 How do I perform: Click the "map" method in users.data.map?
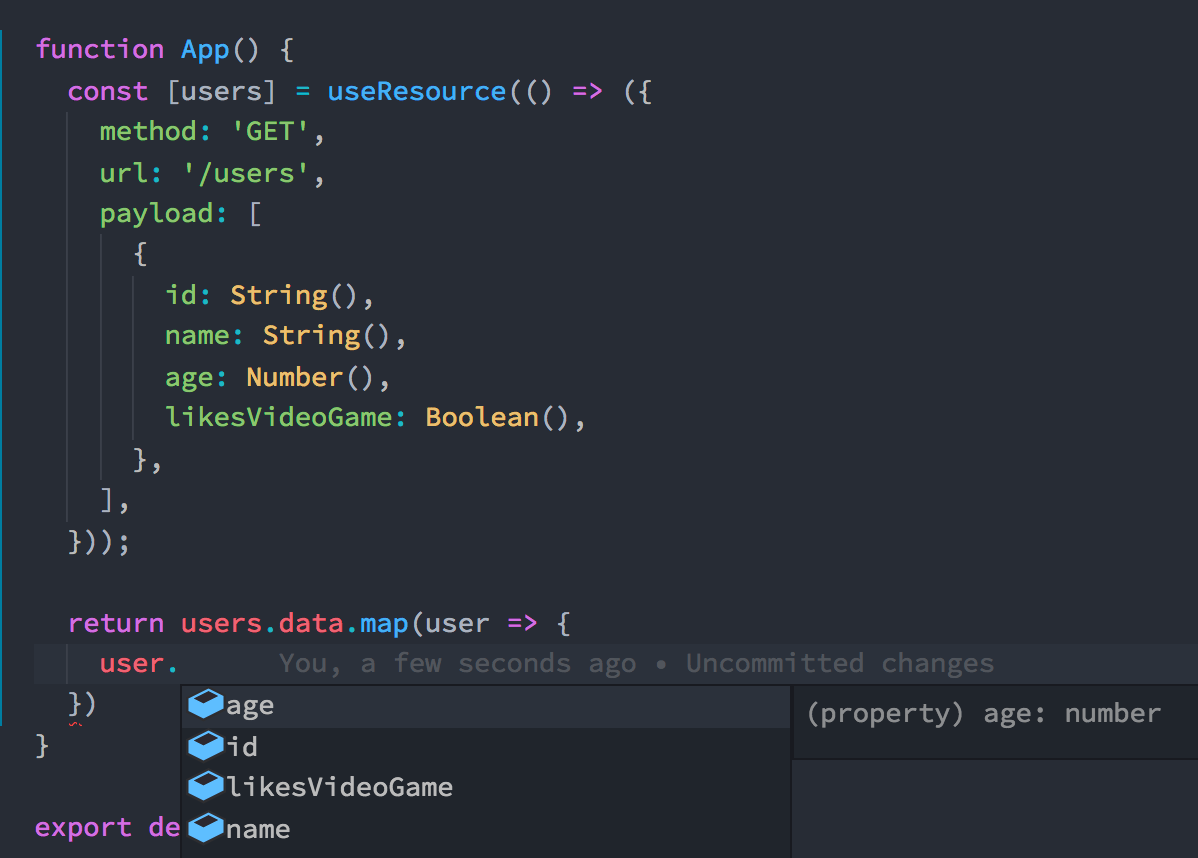coord(385,623)
